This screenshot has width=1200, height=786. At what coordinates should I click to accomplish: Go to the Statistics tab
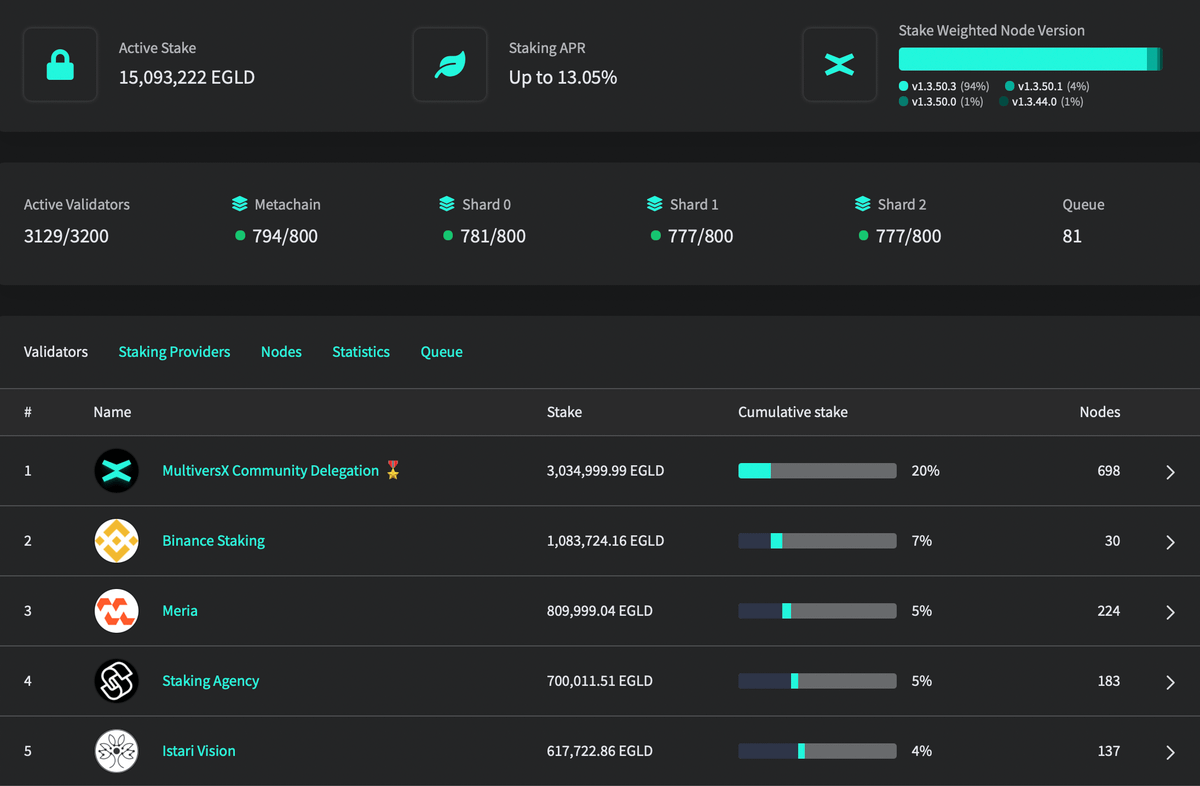pyautogui.click(x=361, y=352)
